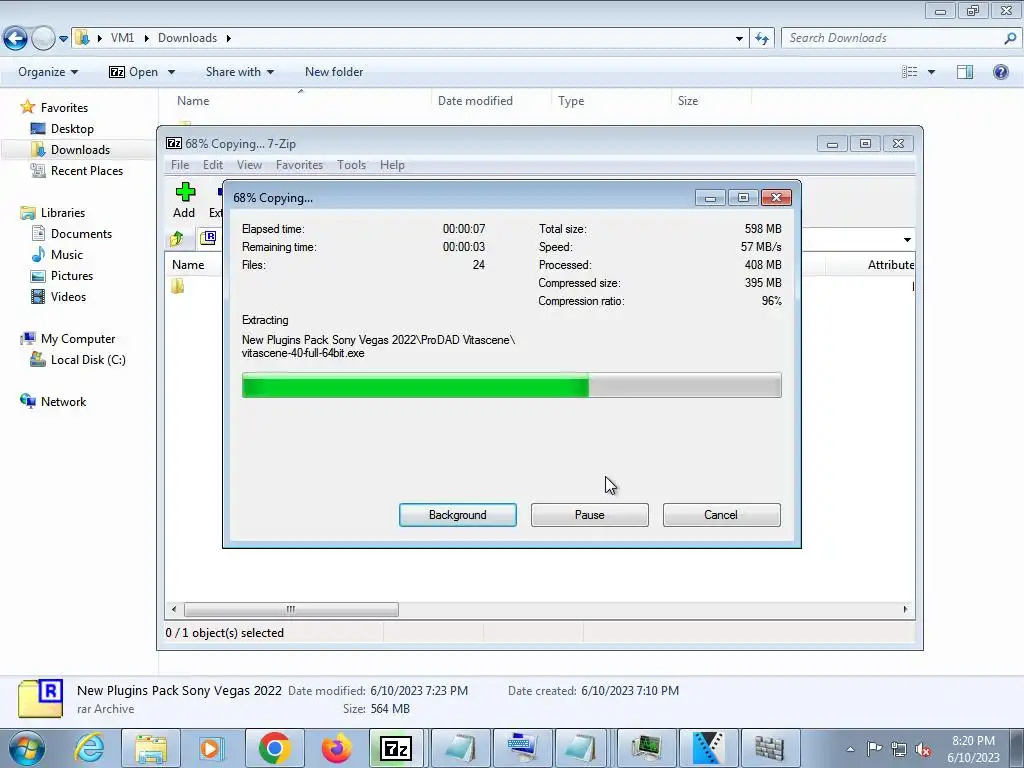Launch Firefox from taskbar
The image size is (1024, 768).
click(x=336, y=748)
